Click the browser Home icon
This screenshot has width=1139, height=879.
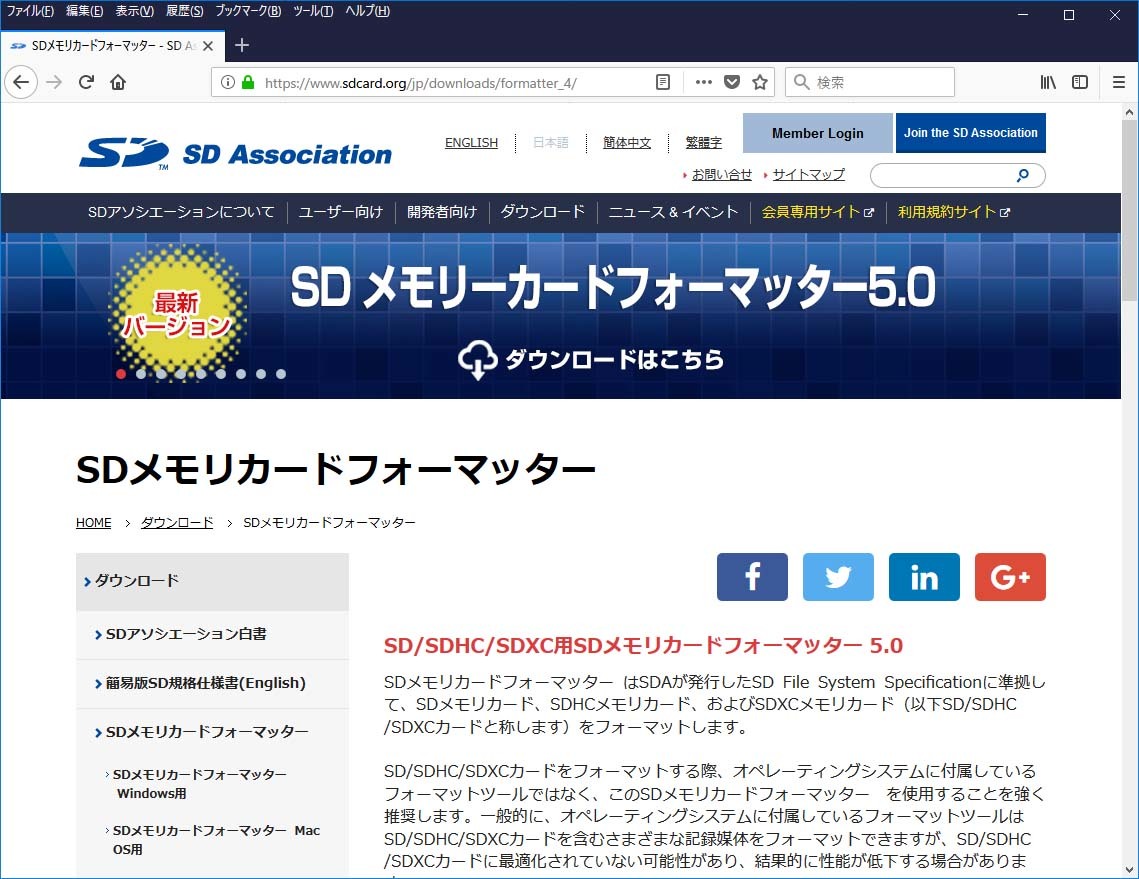click(116, 82)
